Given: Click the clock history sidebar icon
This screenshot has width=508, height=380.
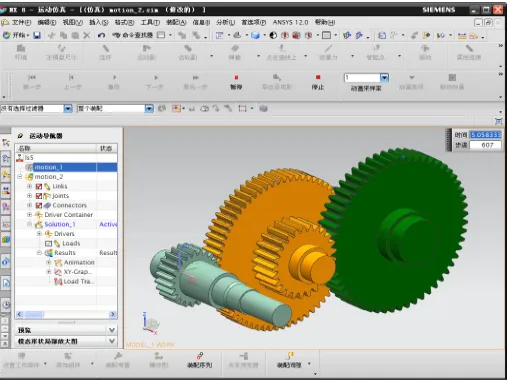Looking at the screenshot, I should pyautogui.click(x=6, y=305).
